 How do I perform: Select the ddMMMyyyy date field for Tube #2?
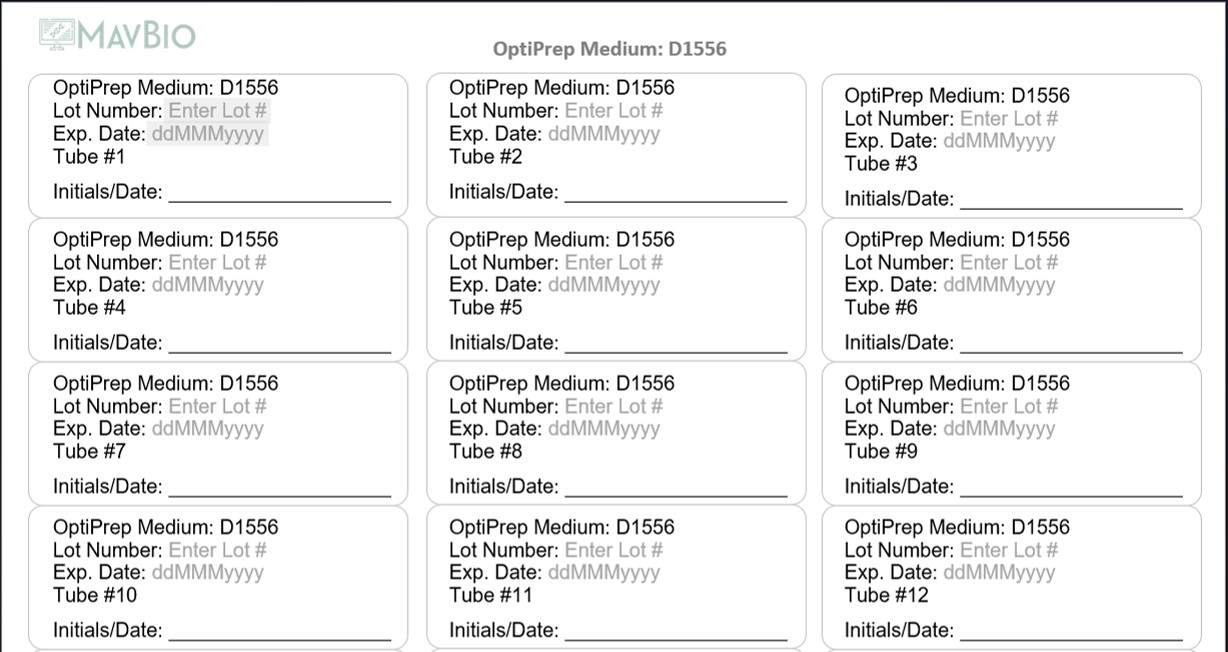pyautogui.click(x=603, y=134)
